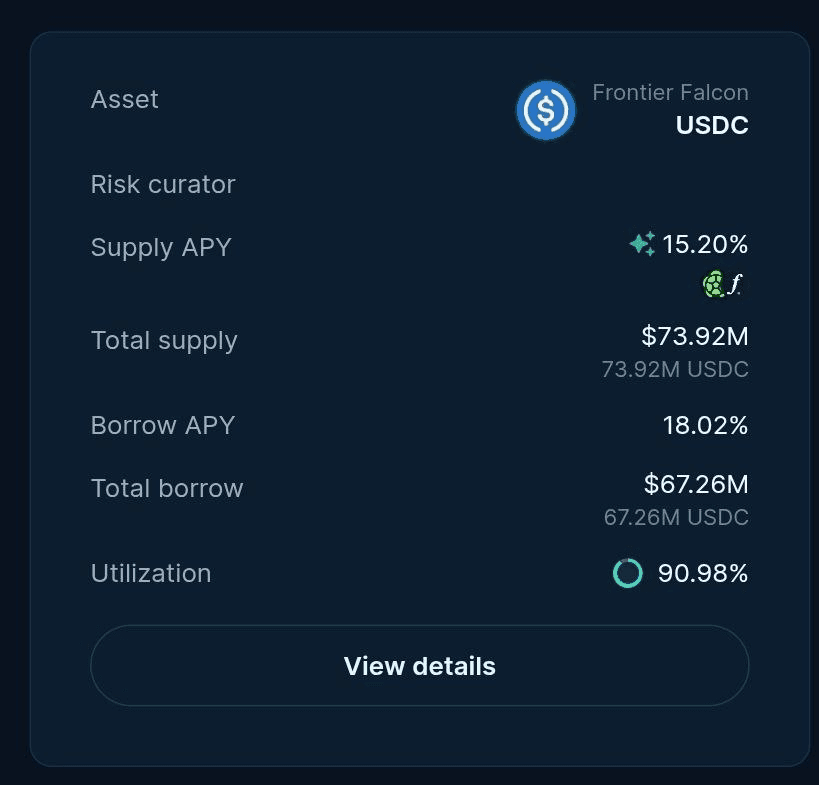Click the 15.20% supply APY value

point(705,244)
